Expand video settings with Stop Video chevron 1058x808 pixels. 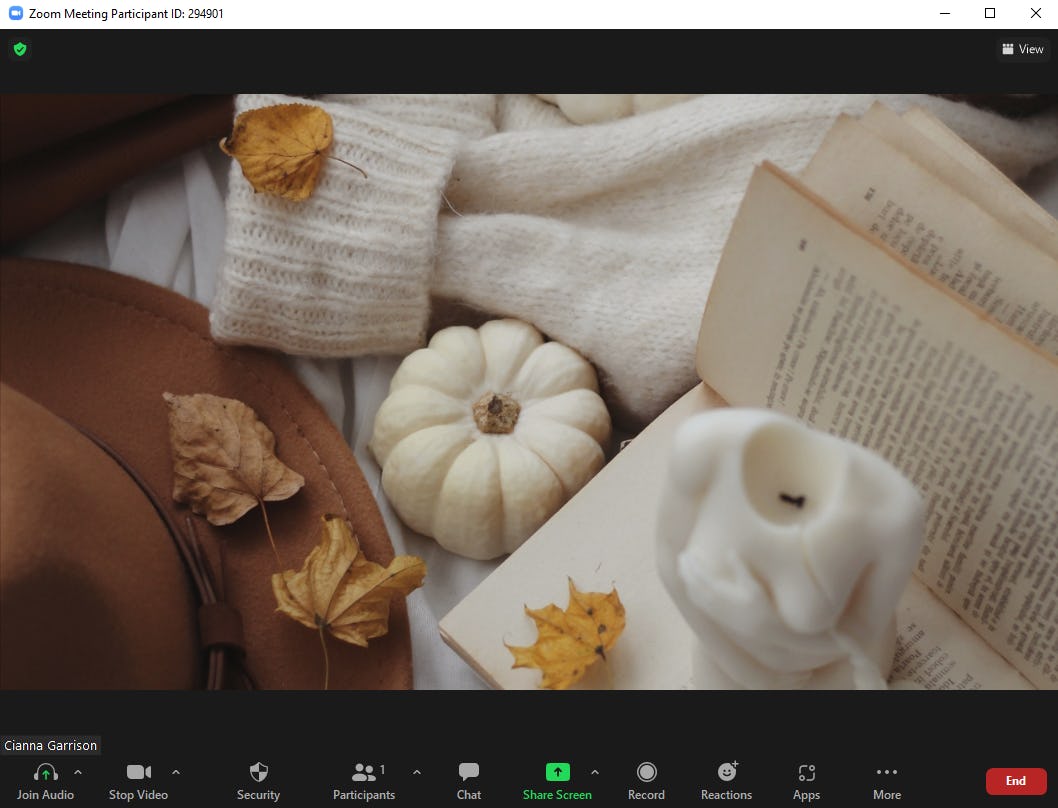176,772
